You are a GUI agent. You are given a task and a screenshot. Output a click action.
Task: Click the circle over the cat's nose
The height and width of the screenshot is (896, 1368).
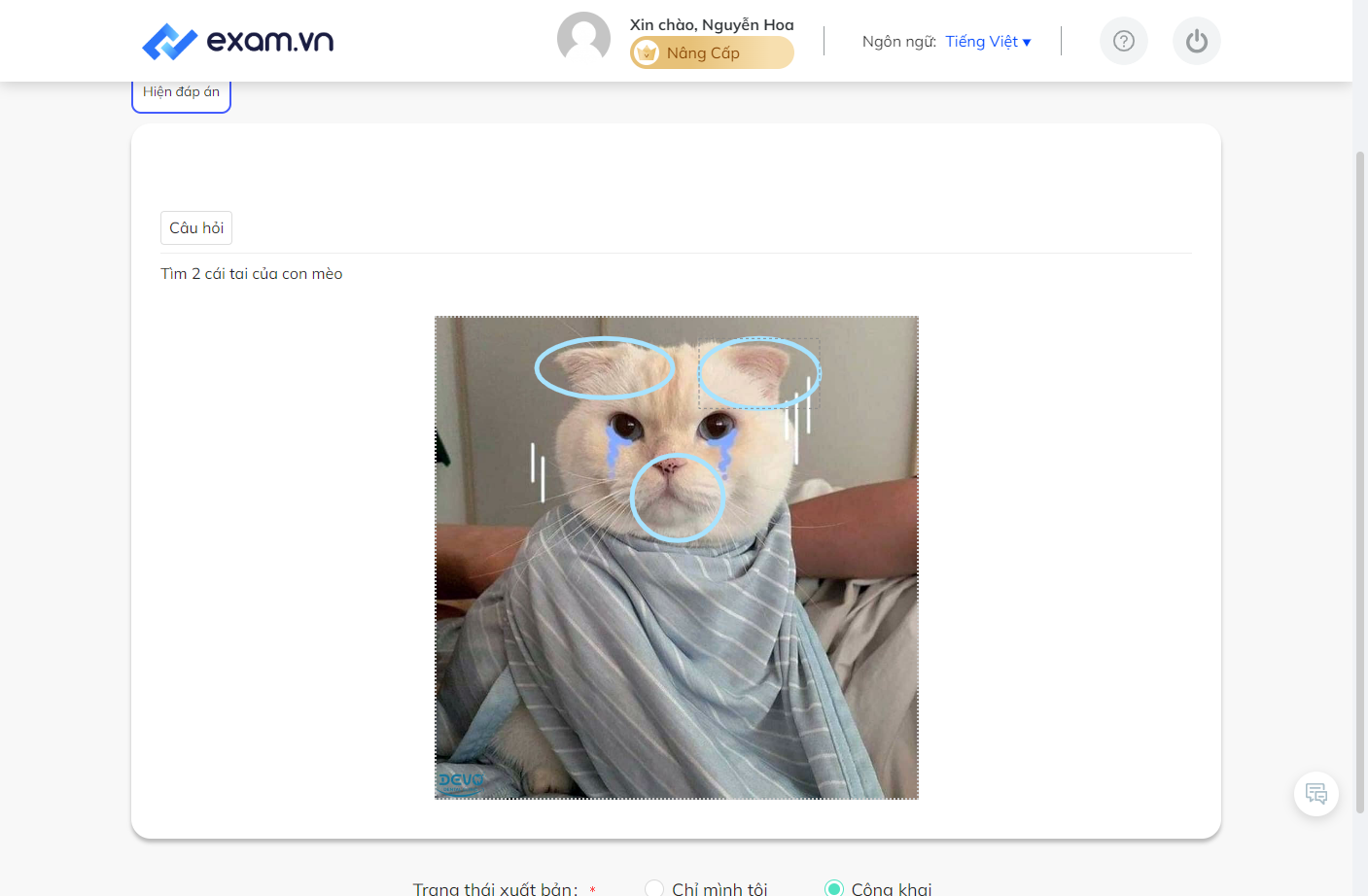click(x=678, y=497)
